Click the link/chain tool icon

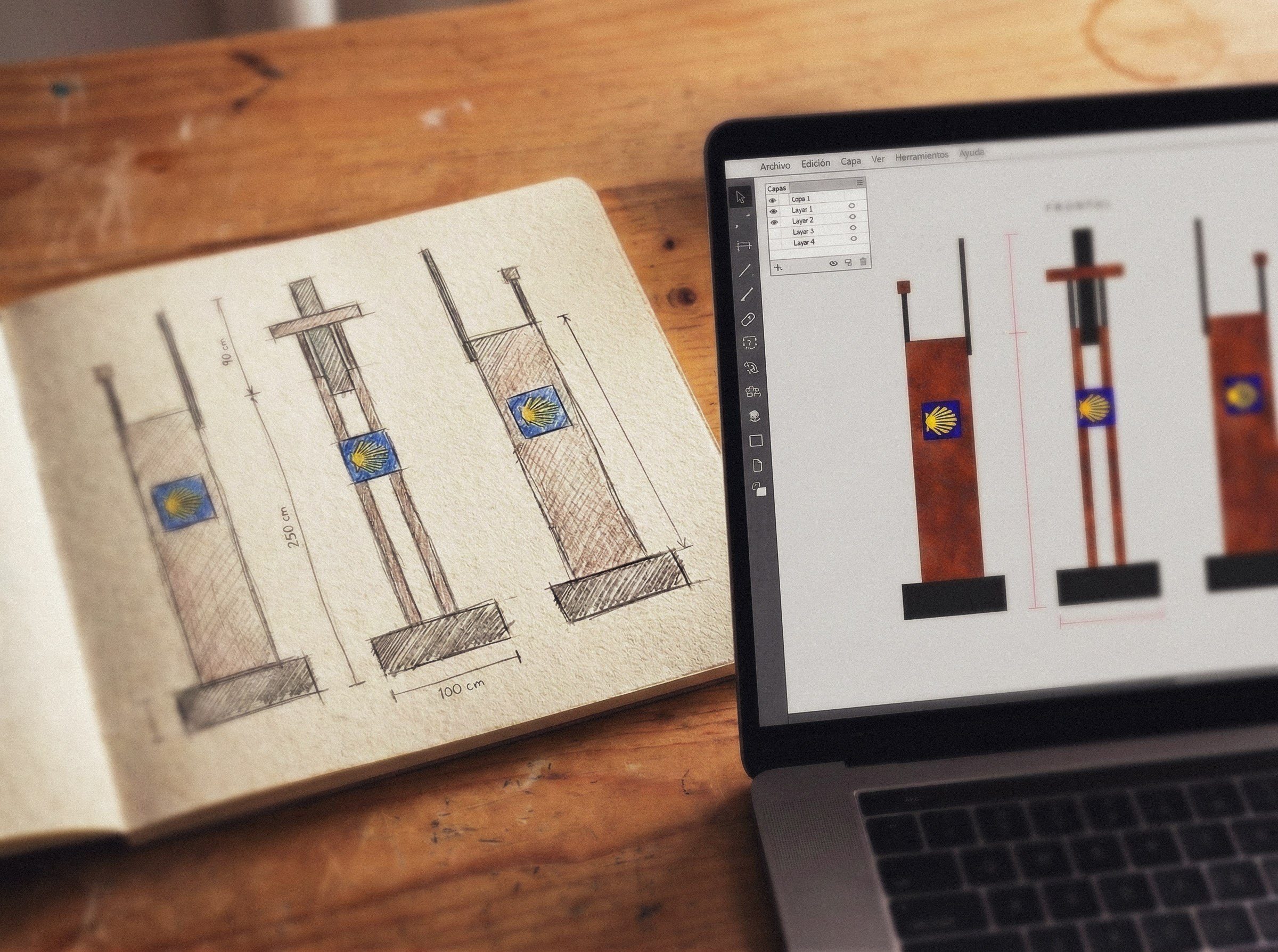click(x=750, y=317)
